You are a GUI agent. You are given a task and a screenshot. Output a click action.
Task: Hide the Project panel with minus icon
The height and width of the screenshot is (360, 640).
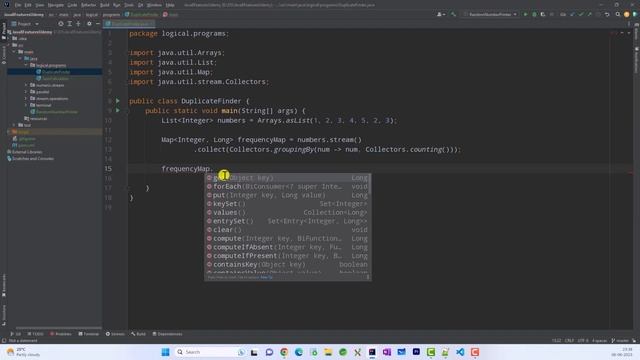click(98, 24)
